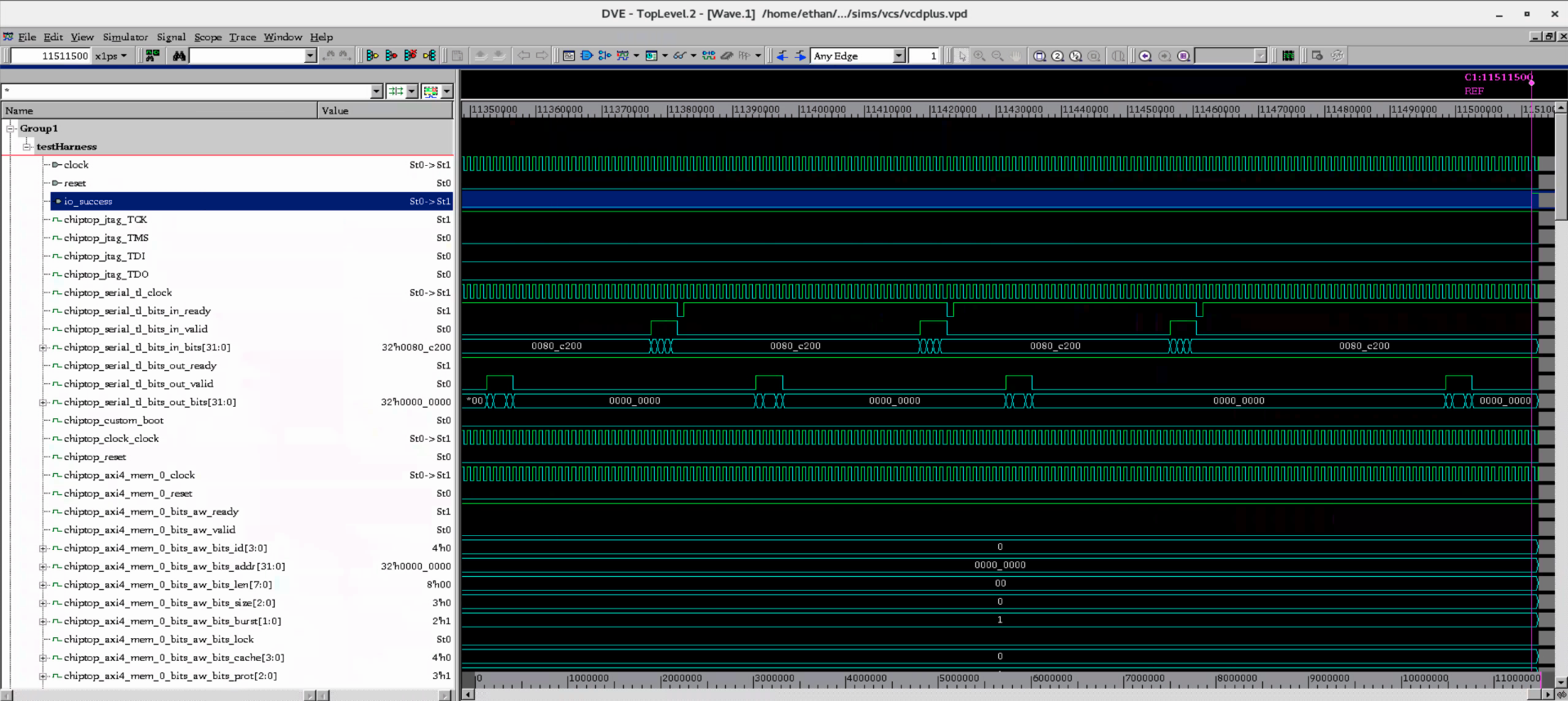Viewport: 1568px width, 701px height.
Task: Click the previous view back arrow icon
Action: point(1145,56)
